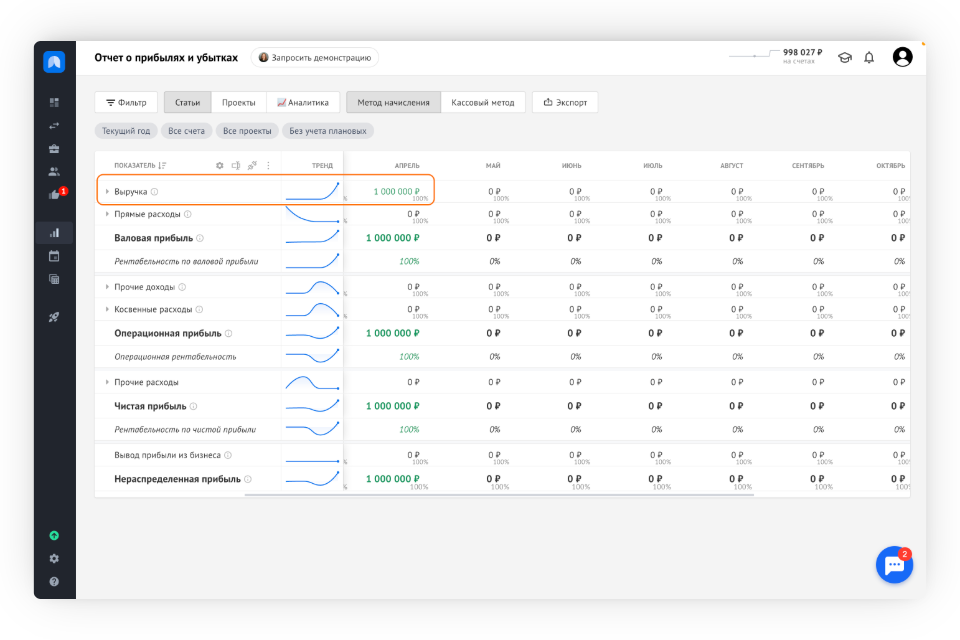Viewport: 960px width, 640px height.
Task: Open the briefcase projects icon in sidebar
Action: pos(54,149)
